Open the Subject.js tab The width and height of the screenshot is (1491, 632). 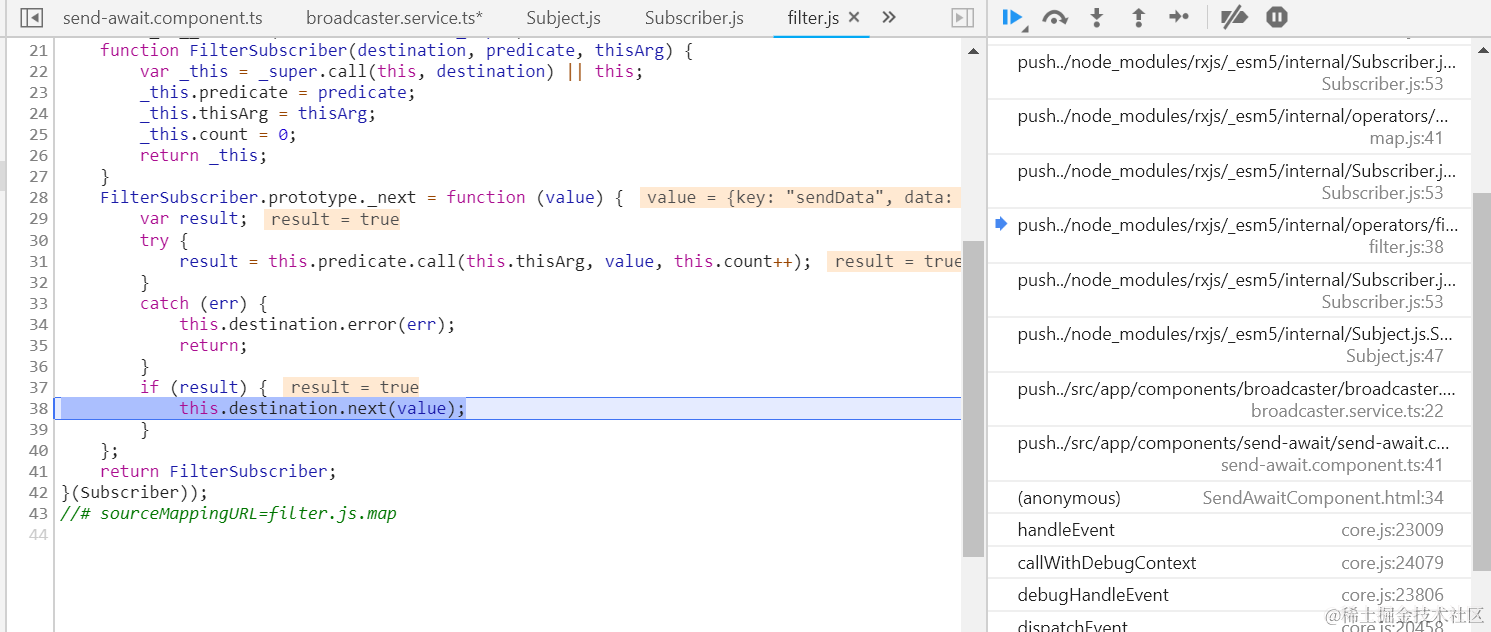(563, 18)
